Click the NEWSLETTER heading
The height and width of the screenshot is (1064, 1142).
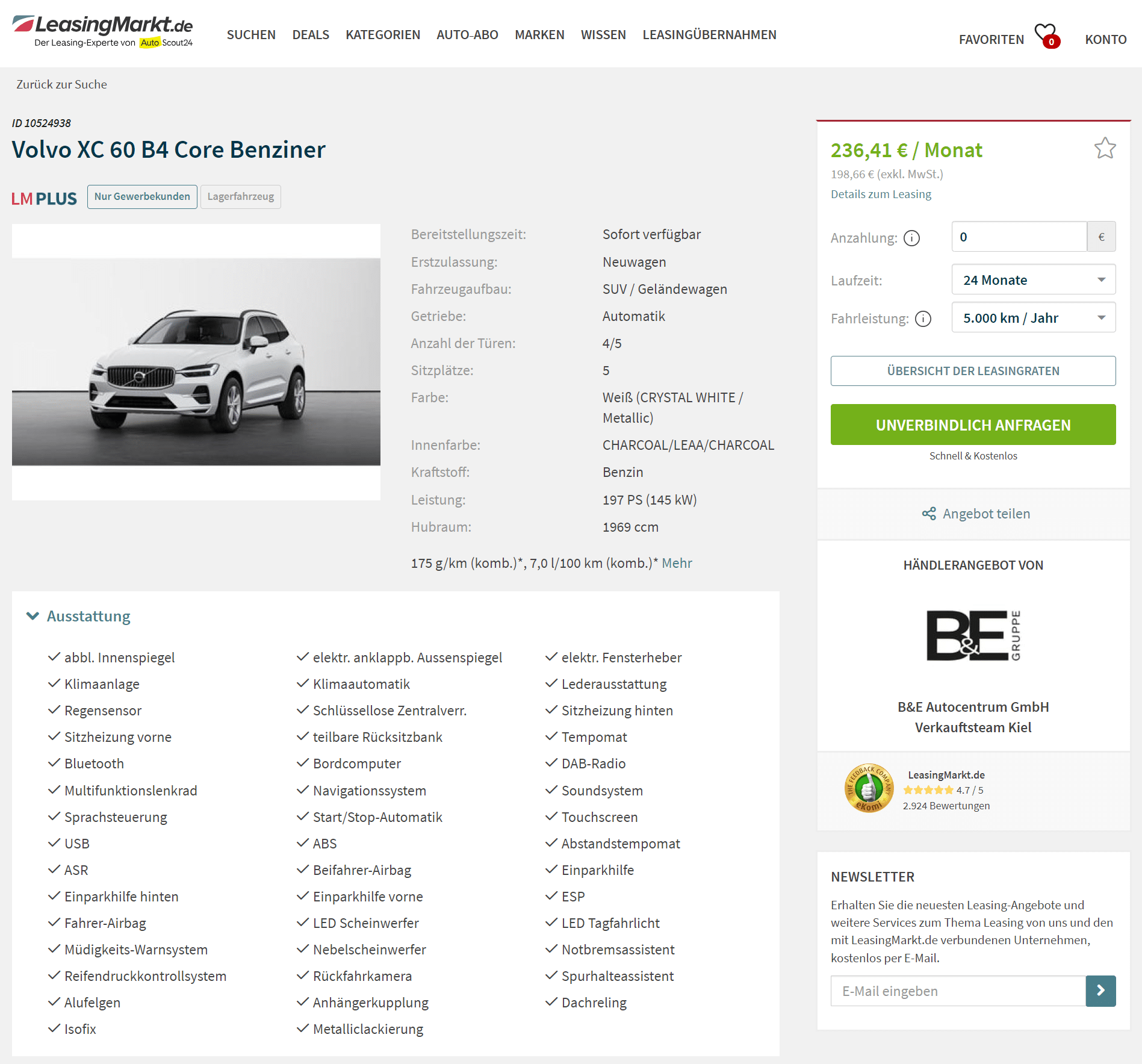click(872, 877)
